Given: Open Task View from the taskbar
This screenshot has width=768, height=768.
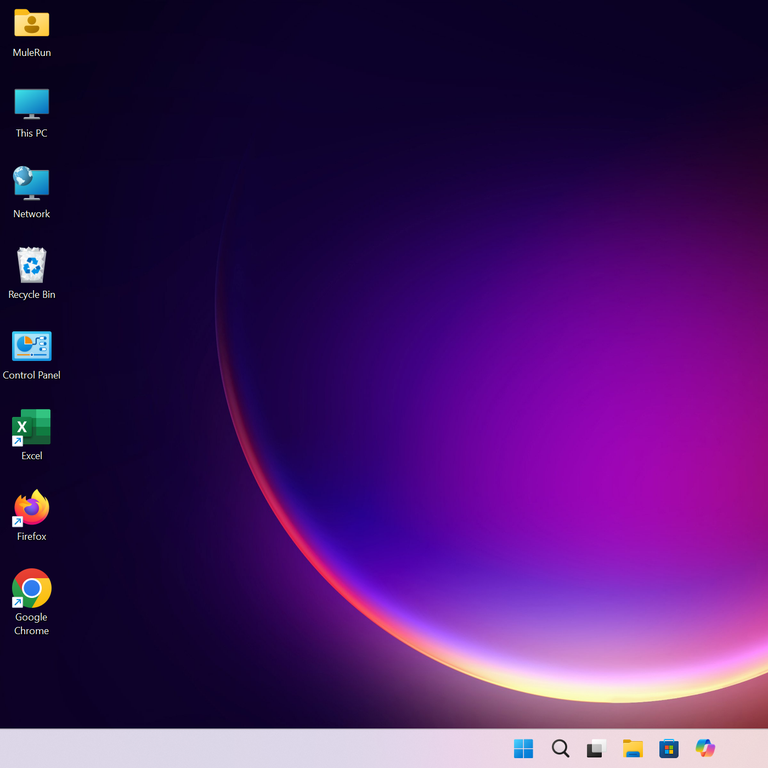Looking at the screenshot, I should click(x=596, y=749).
